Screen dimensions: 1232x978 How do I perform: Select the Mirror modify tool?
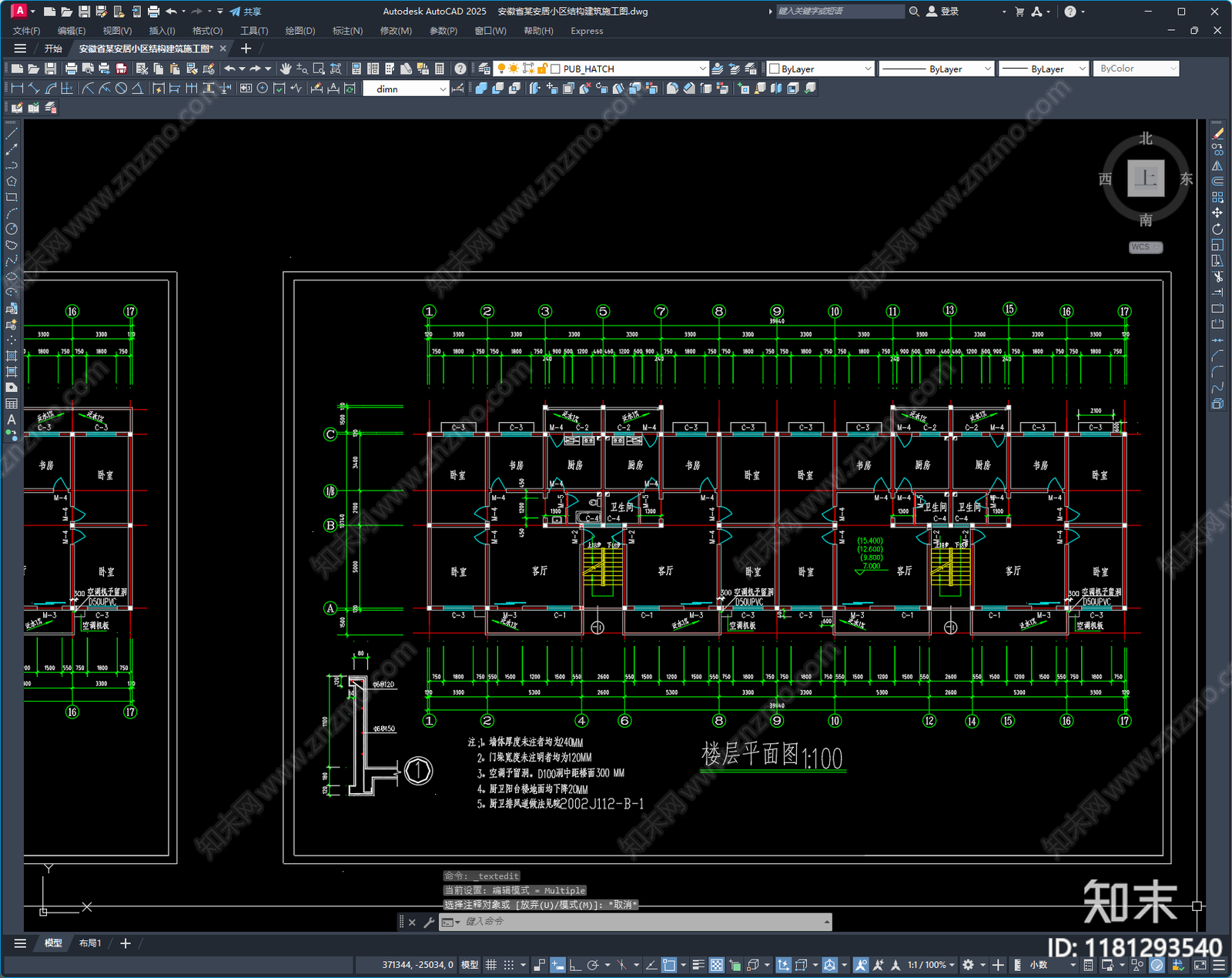coord(1217,166)
